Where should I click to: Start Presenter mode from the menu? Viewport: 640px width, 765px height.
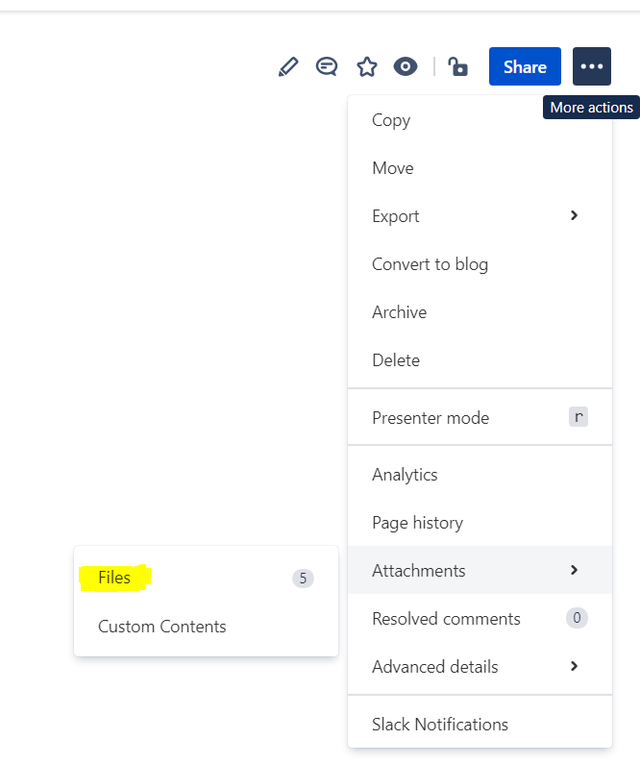click(430, 418)
